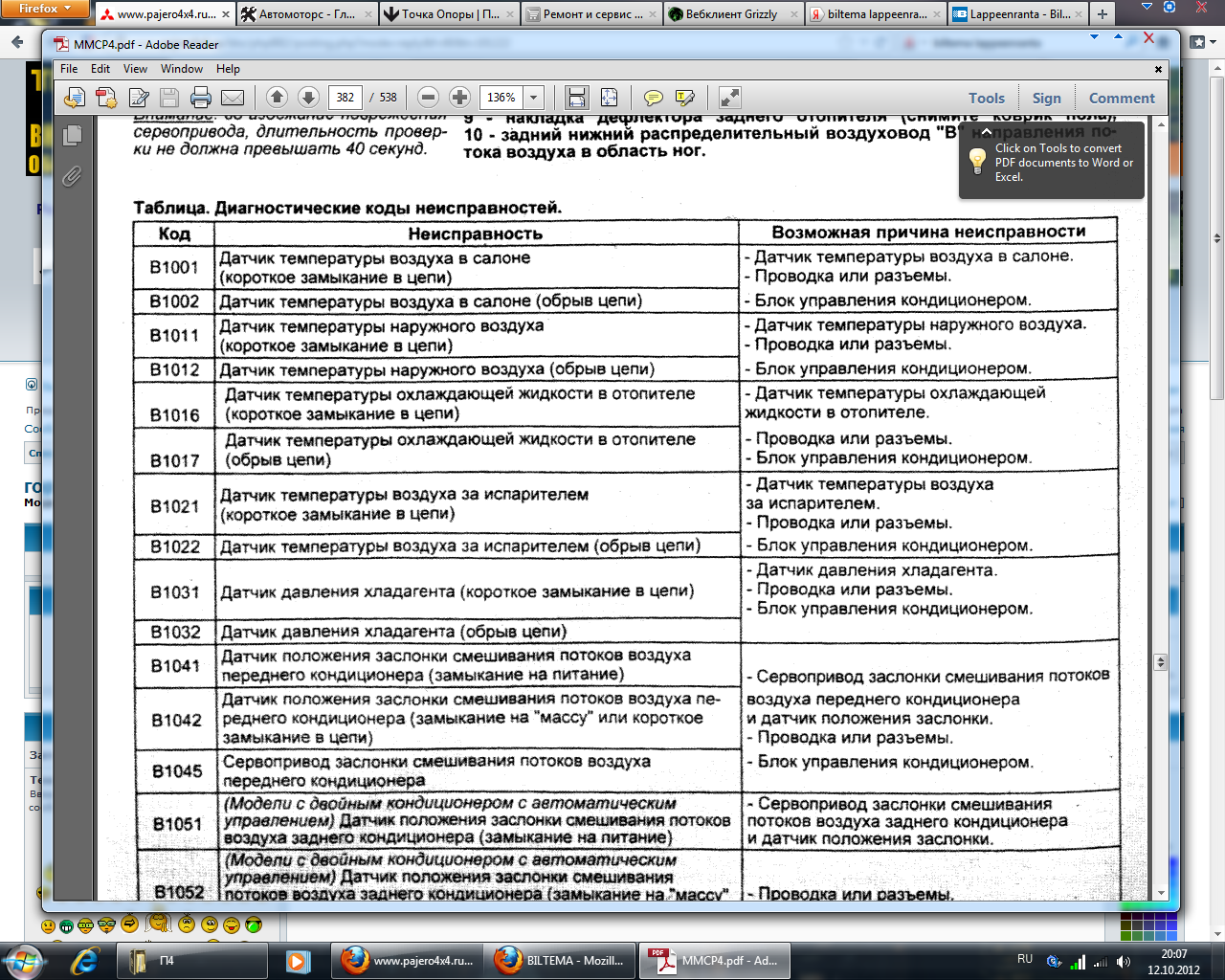Open the View menu
1225x980 pixels.
coord(135,69)
